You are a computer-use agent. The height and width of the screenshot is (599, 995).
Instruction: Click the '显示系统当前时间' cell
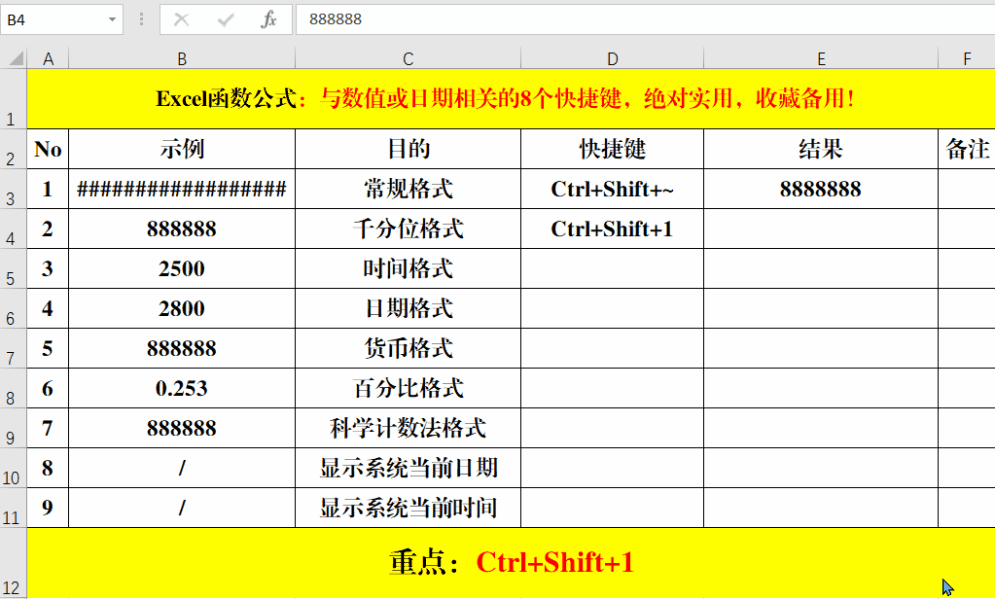point(408,508)
